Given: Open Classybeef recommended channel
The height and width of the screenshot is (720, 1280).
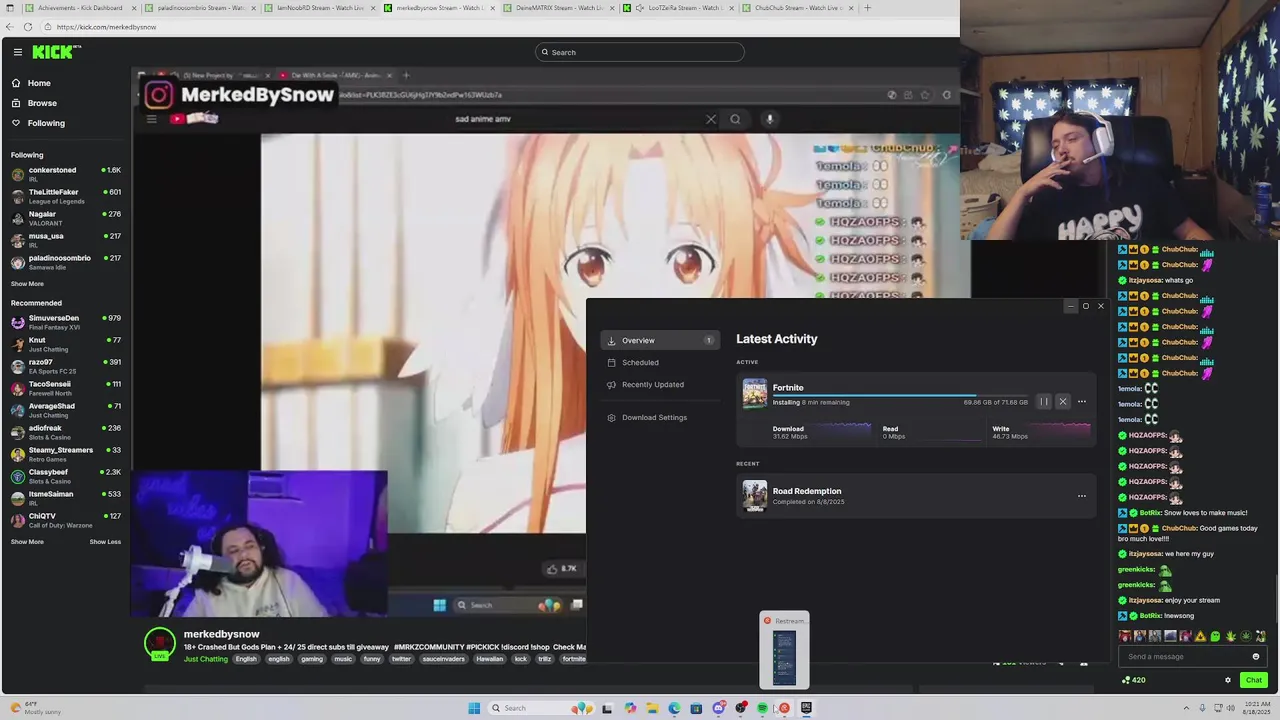Looking at the screenshot, I should pyautogui.click(x=65, y=476).
